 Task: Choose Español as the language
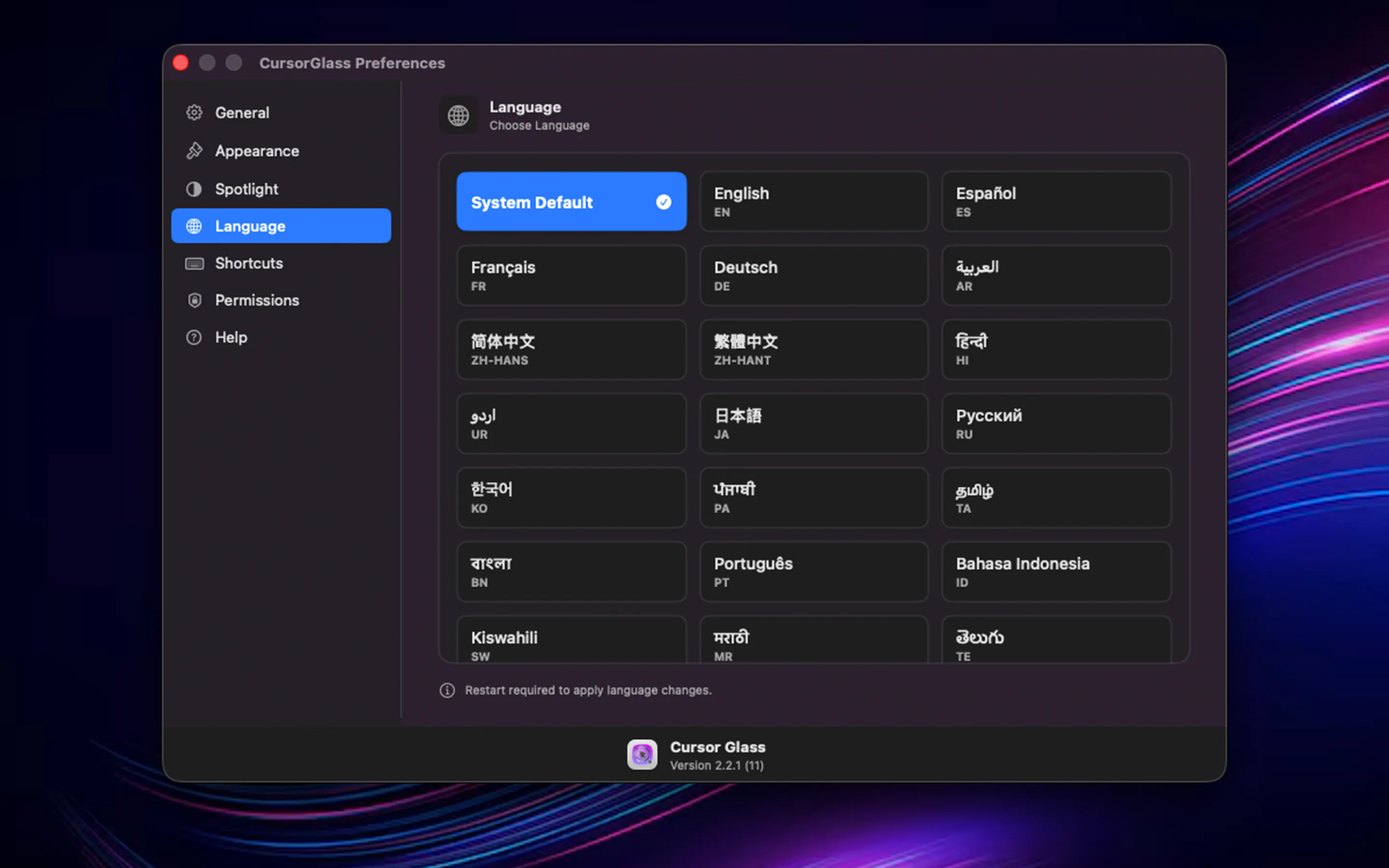coord(1057,202)
